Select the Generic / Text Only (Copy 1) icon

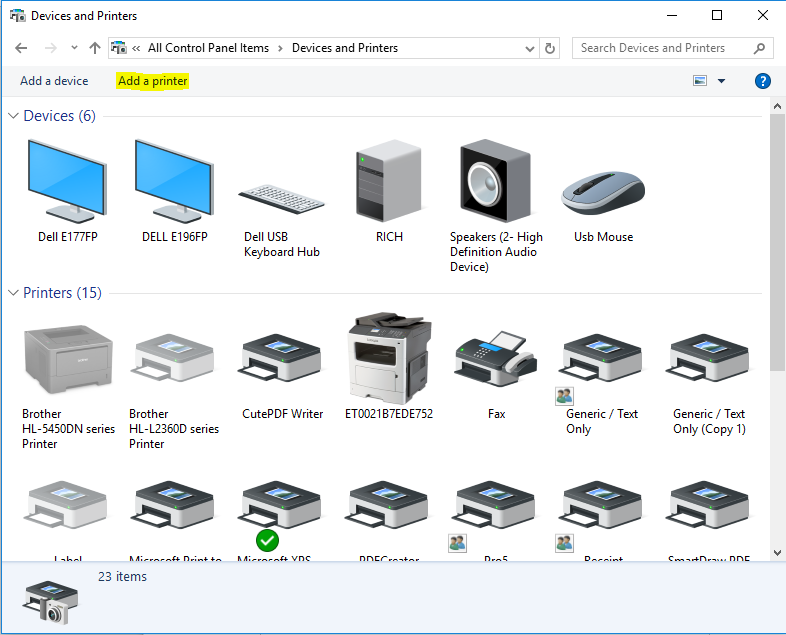tap(709, 358)
